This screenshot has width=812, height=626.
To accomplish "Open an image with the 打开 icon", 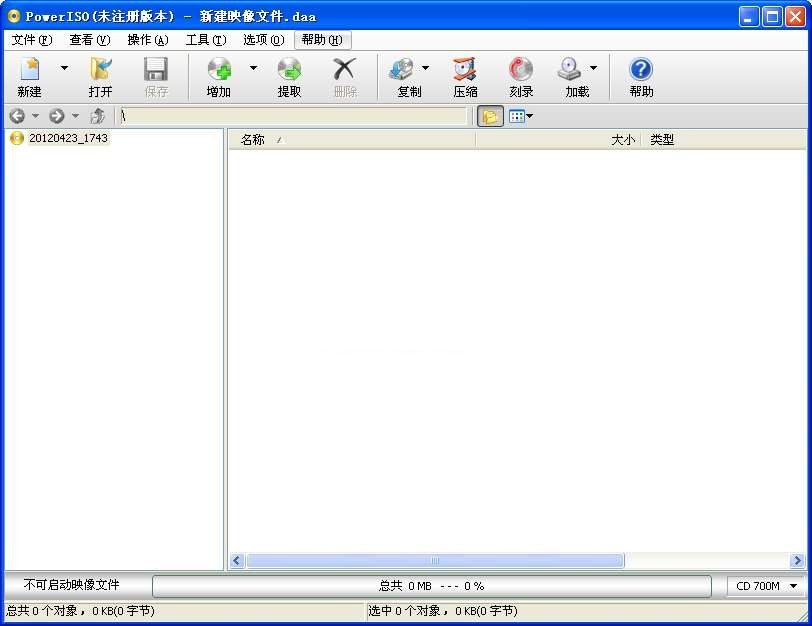I will tap(100, 69).
